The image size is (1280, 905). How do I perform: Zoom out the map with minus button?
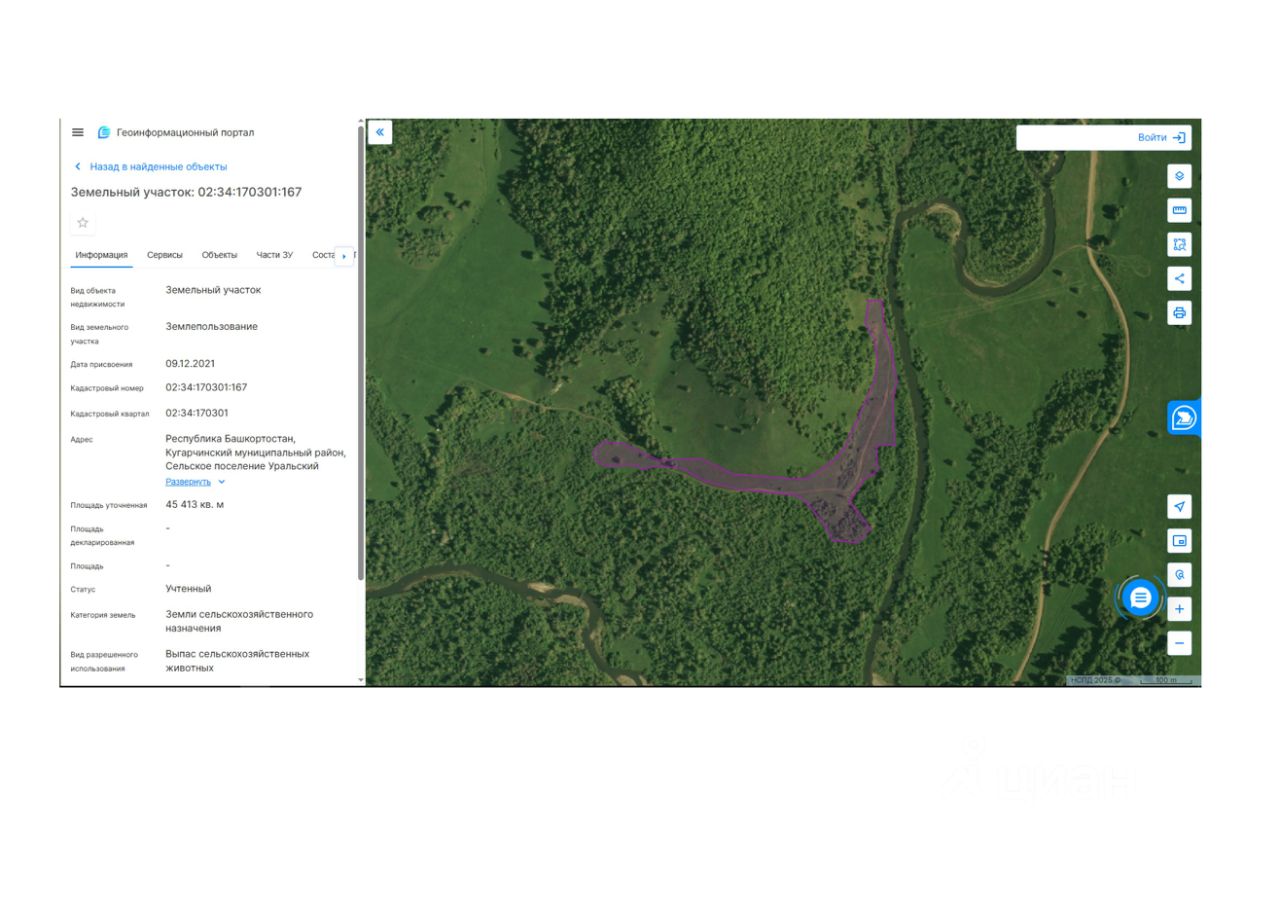click(x=1179, y=643)
